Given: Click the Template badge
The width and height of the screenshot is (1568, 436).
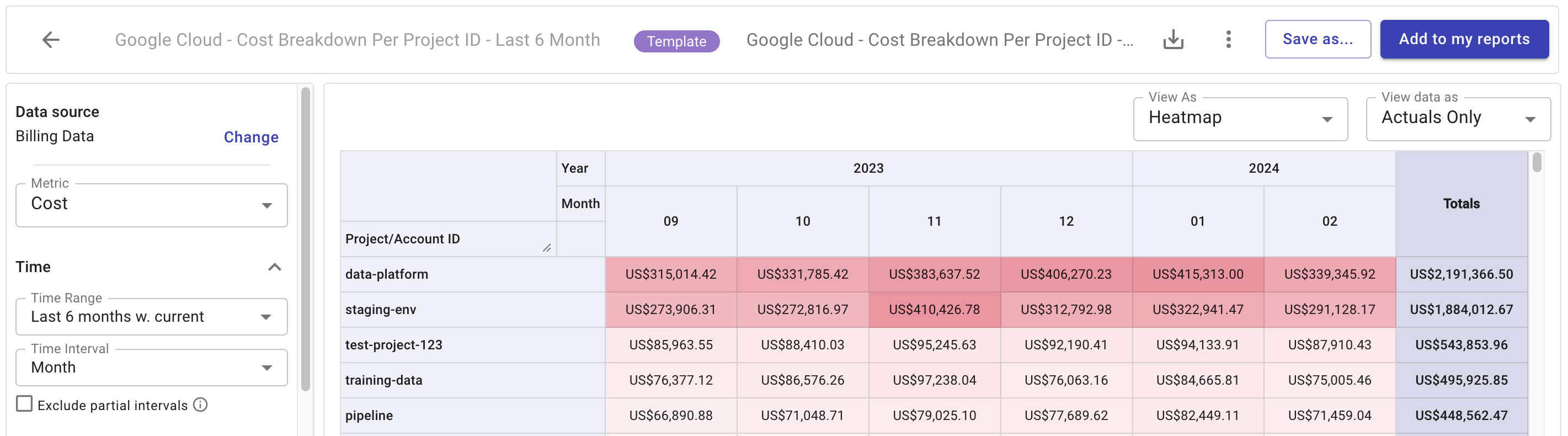Looking at the screenshot, I should coord(676,41).
